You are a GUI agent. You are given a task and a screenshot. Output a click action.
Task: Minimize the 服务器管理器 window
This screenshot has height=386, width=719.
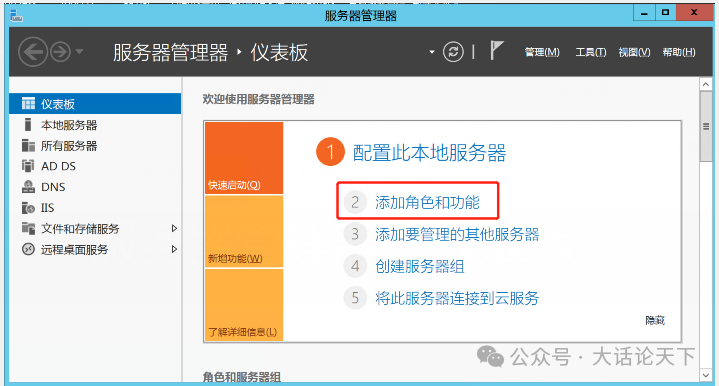(x=644, y=13)
